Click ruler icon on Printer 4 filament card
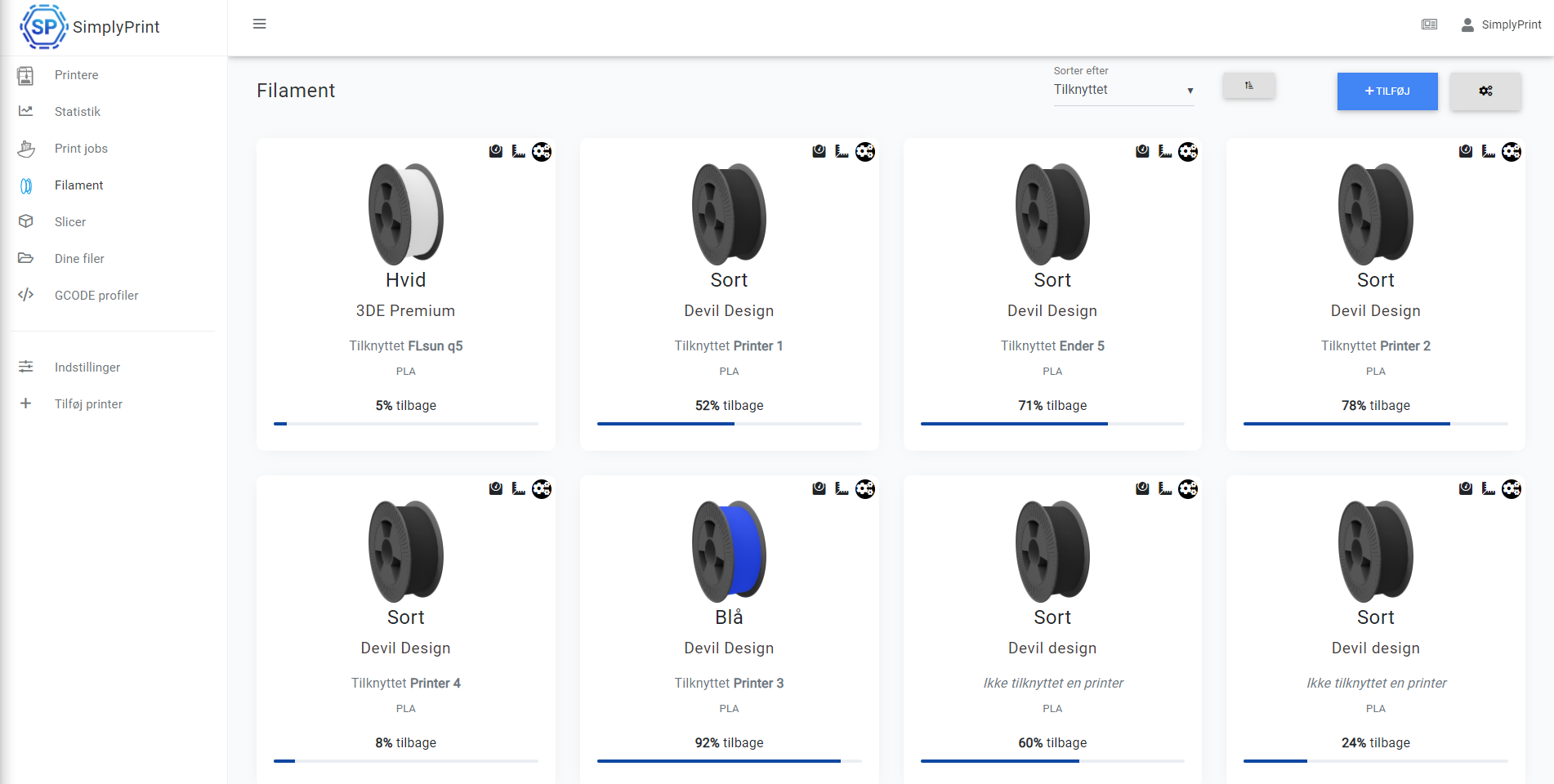This screenshot has width=1554, height=784. [518, 488]
